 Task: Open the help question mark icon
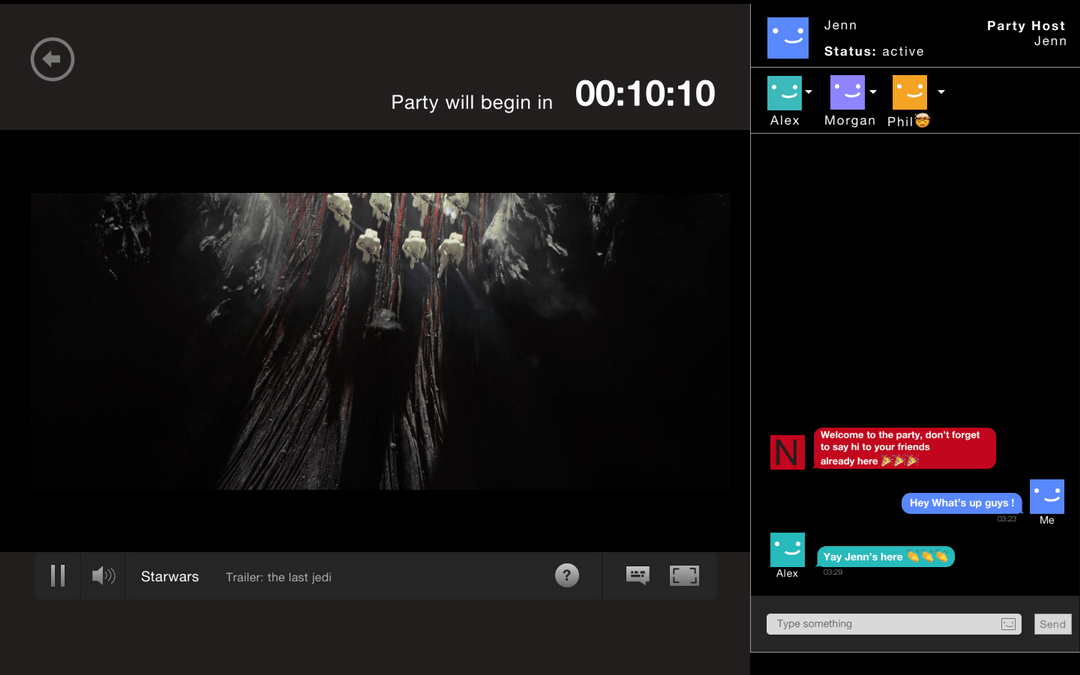click(566, 575)
